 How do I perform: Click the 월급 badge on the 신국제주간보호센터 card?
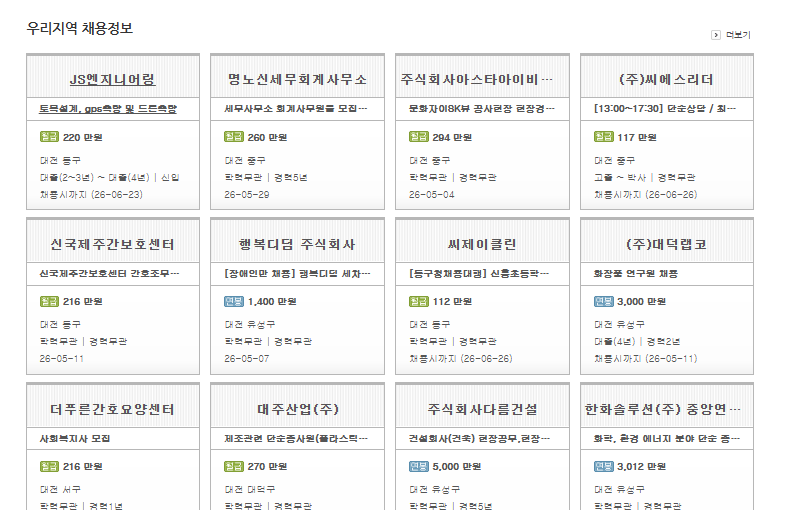tap(49, 301)
